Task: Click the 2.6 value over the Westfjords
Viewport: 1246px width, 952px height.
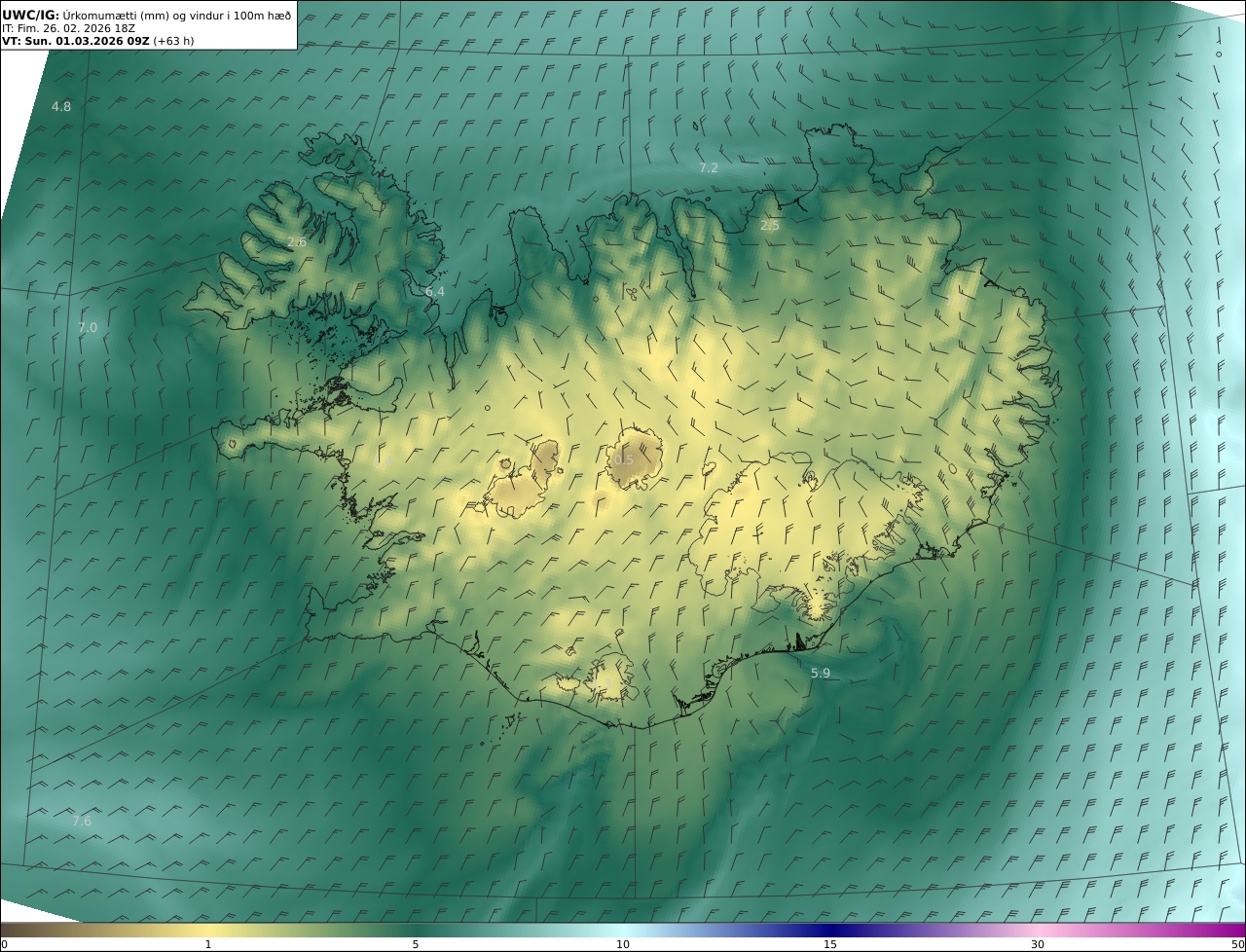Action: click(x=297, y=242)
